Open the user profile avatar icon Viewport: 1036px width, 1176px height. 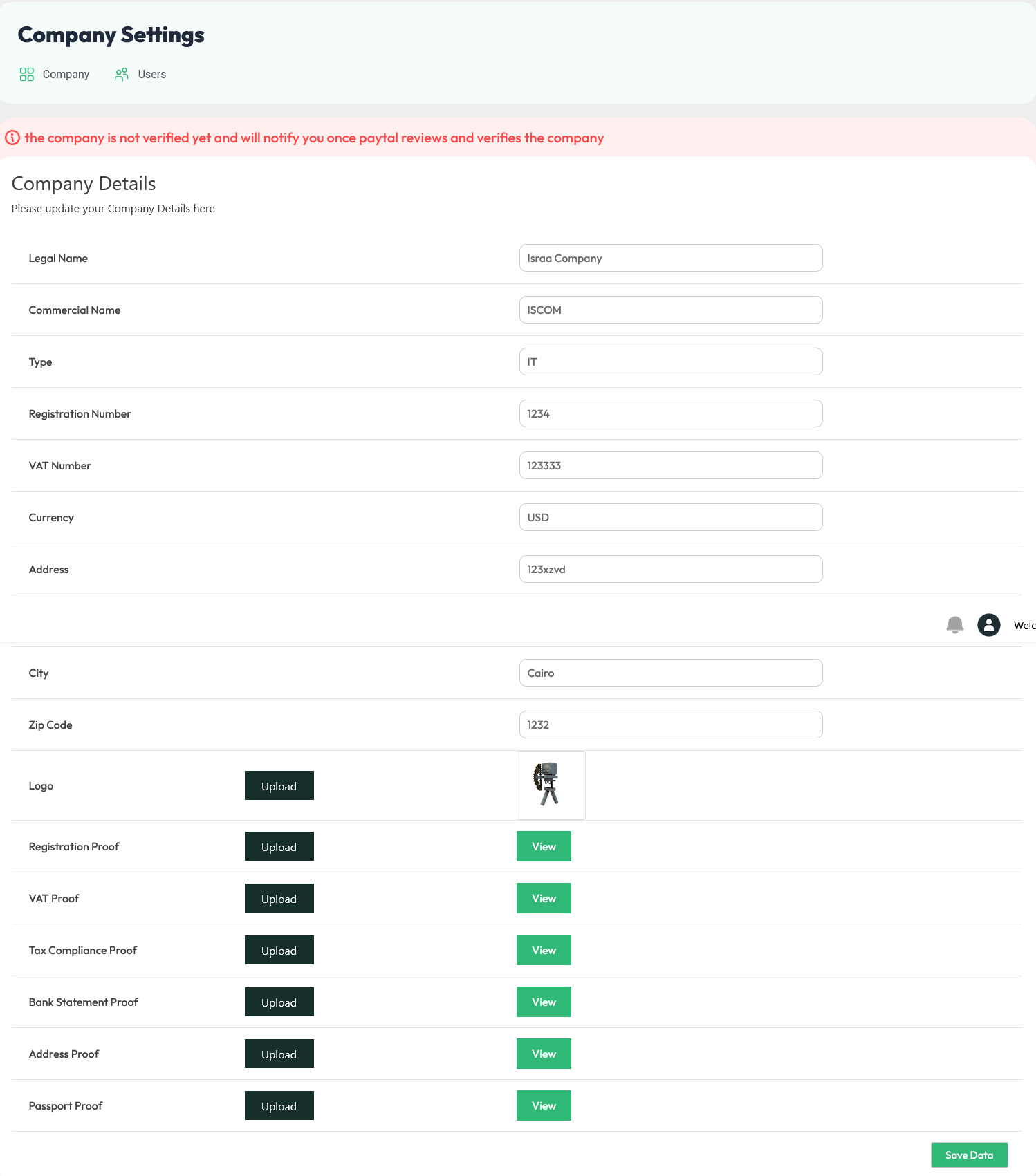click(x=988, y=625)
